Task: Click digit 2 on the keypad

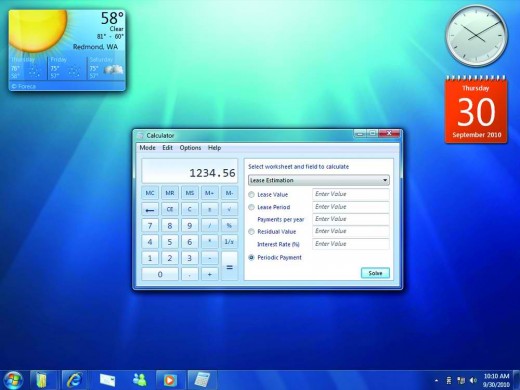Action: [x=170, y=258]
